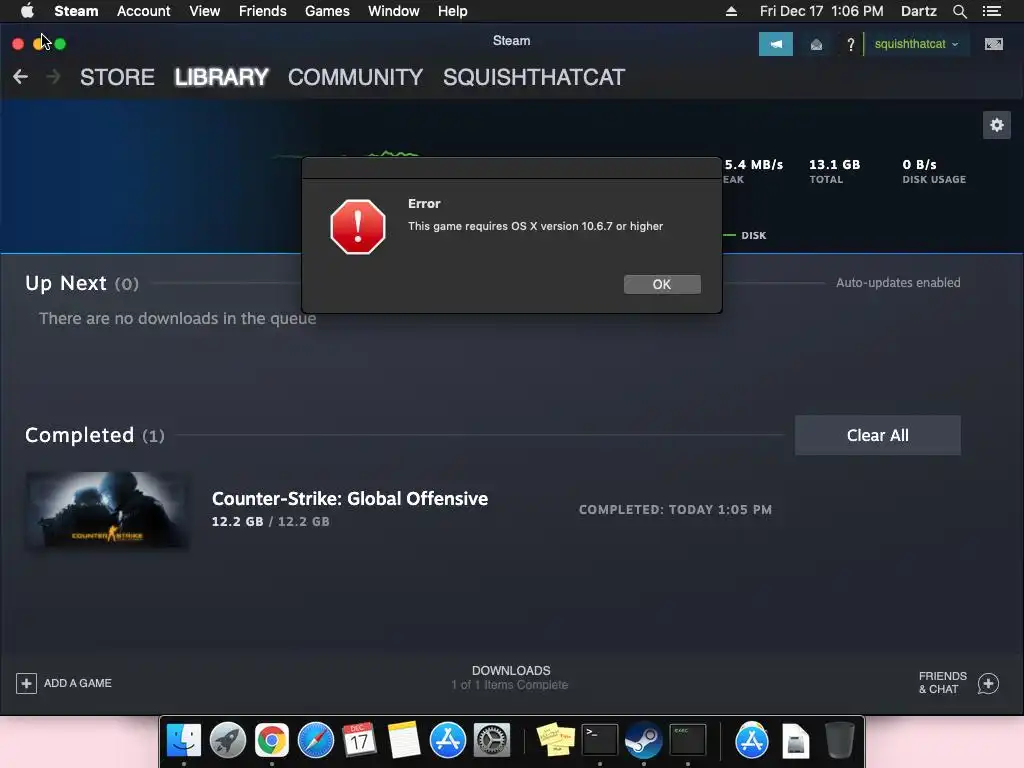Open the inbox envelope icon
Screen dimensions: 1024x768
click(x=816, y=44)
